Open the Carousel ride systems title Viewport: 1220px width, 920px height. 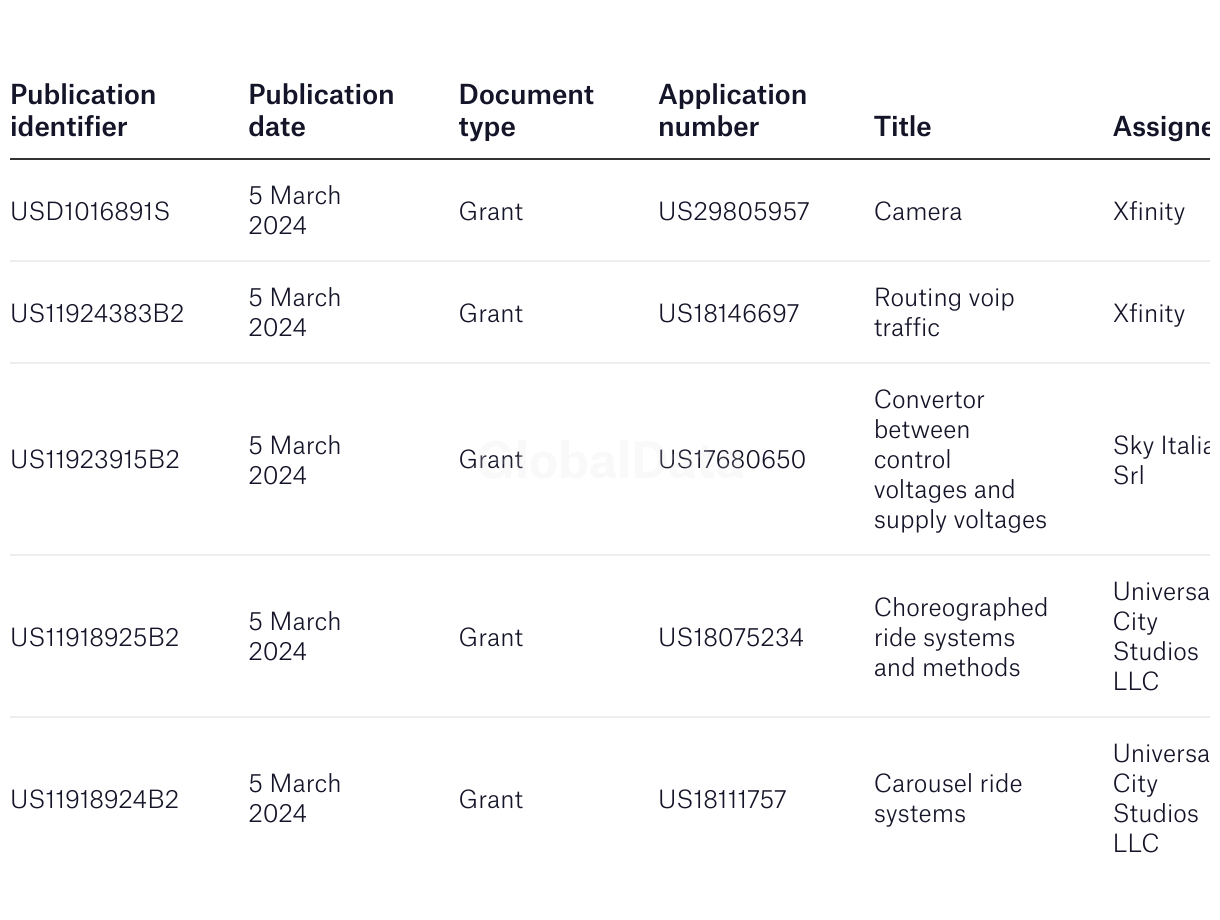pyautogui.click(x=947, y=798)
